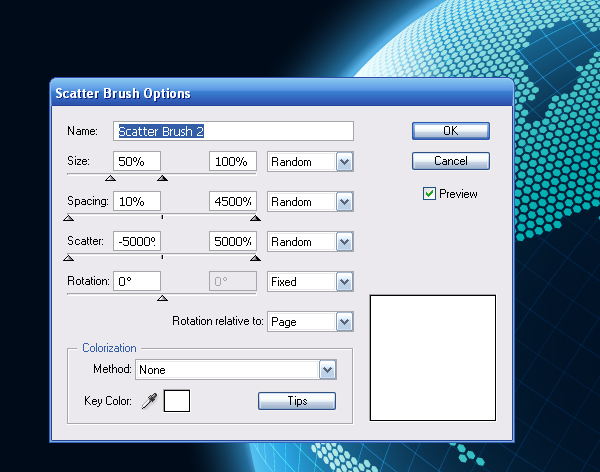The image size is (600, 472).
Task: Click the Cancel button
Action: (x=451, y=161)
